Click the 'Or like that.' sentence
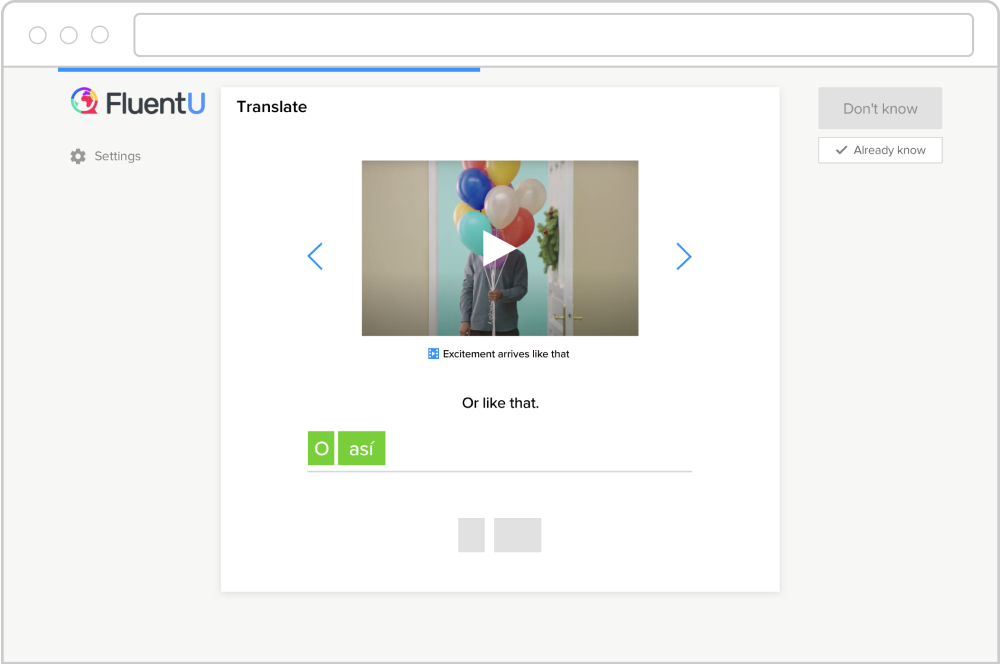1000x664 pixels. click(500, 403)
